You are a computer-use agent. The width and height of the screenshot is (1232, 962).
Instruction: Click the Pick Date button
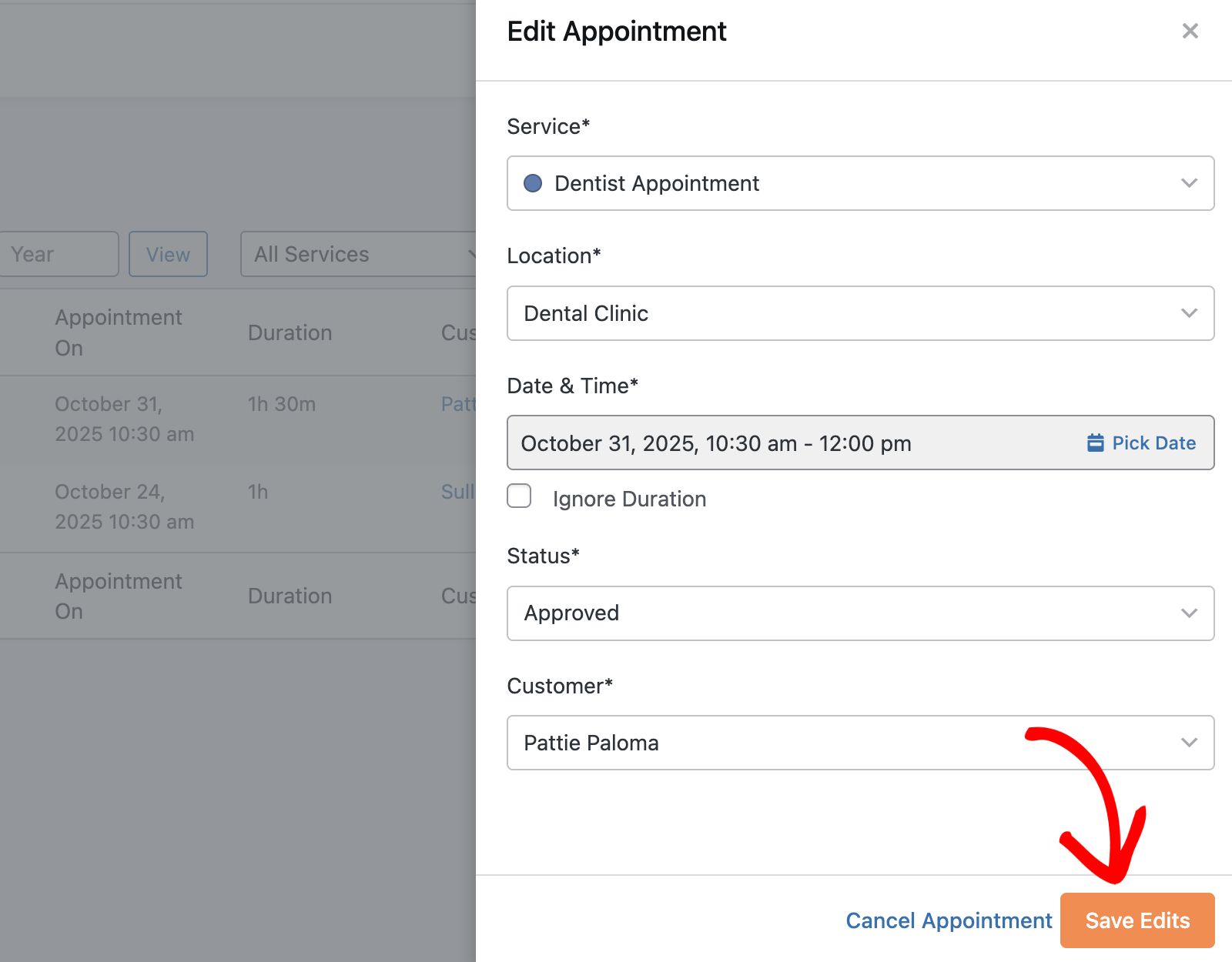point(1141,443)
